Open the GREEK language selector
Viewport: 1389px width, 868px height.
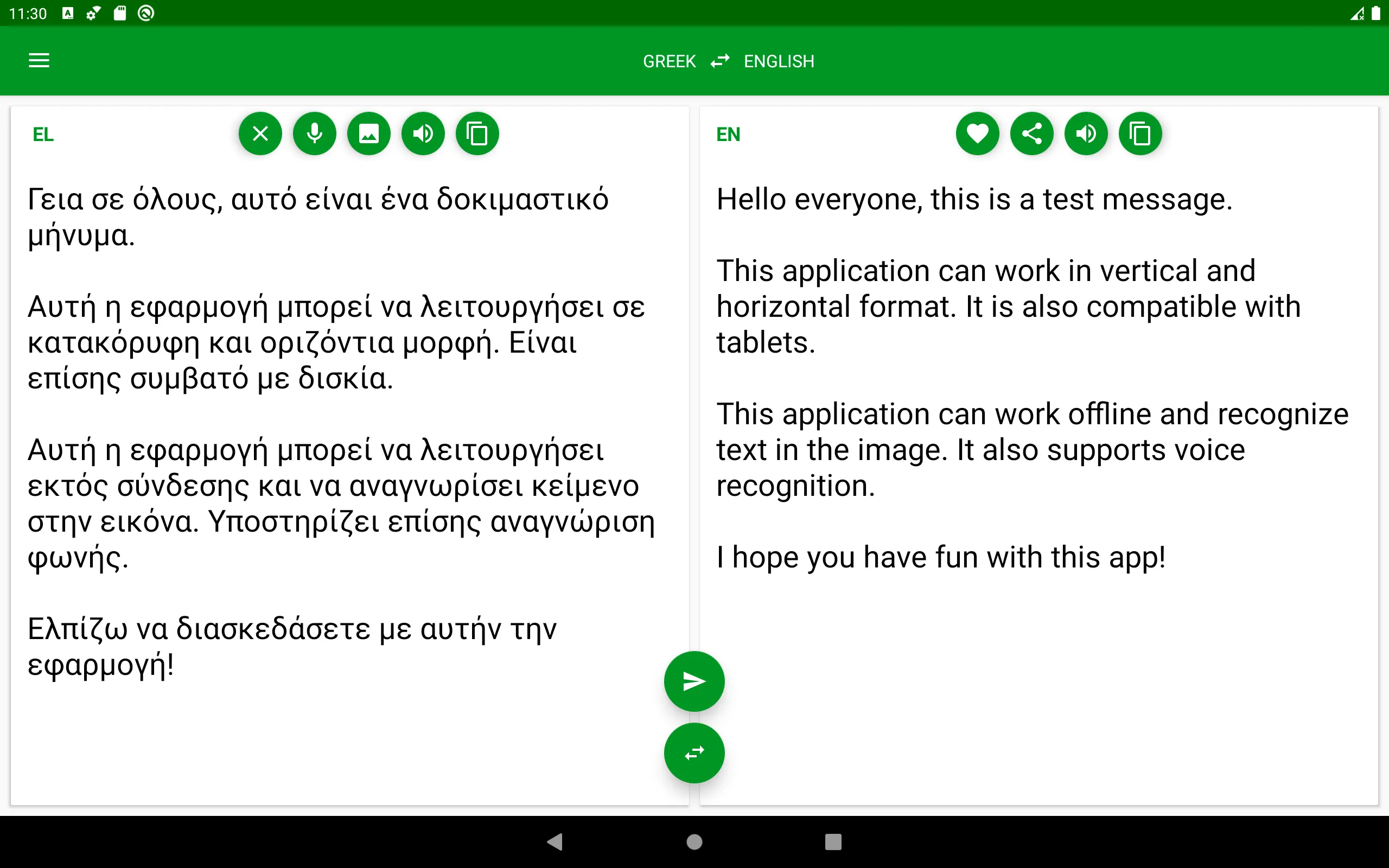tap(668, 61)
